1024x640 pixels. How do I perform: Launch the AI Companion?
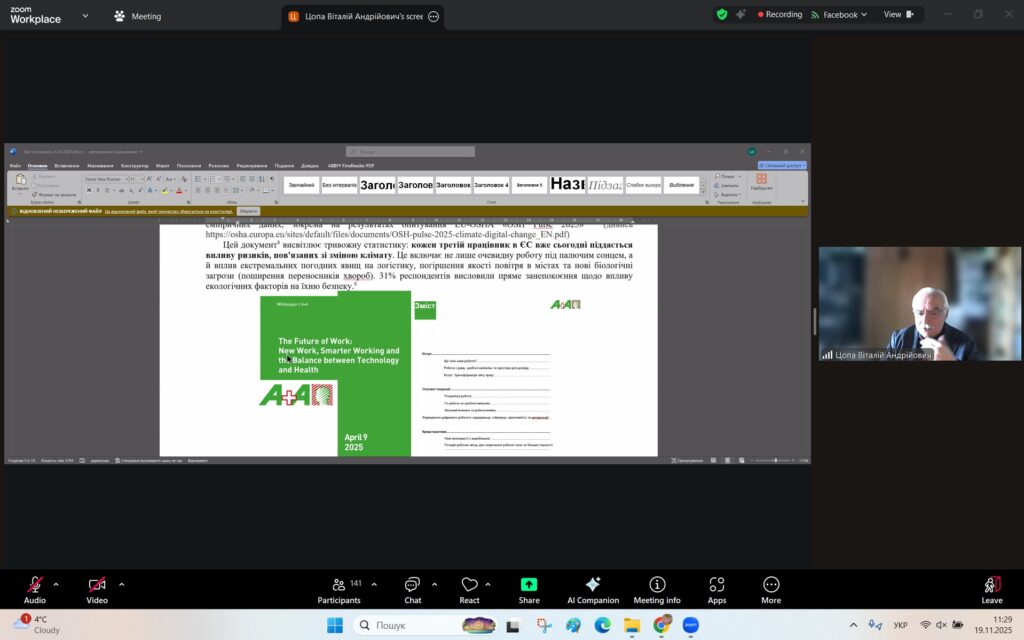(x=592, y=589)
